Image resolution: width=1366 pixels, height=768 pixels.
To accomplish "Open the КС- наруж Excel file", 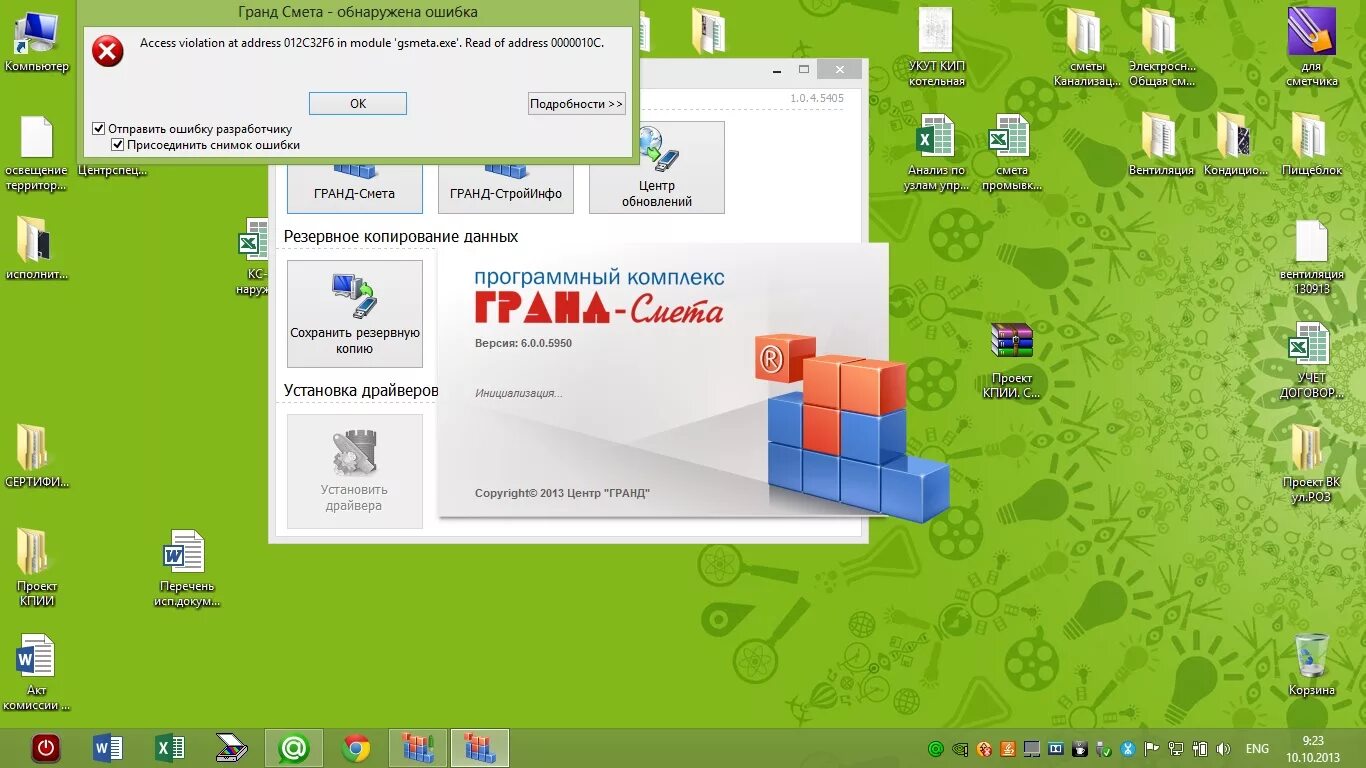I will tap(254, 257).
